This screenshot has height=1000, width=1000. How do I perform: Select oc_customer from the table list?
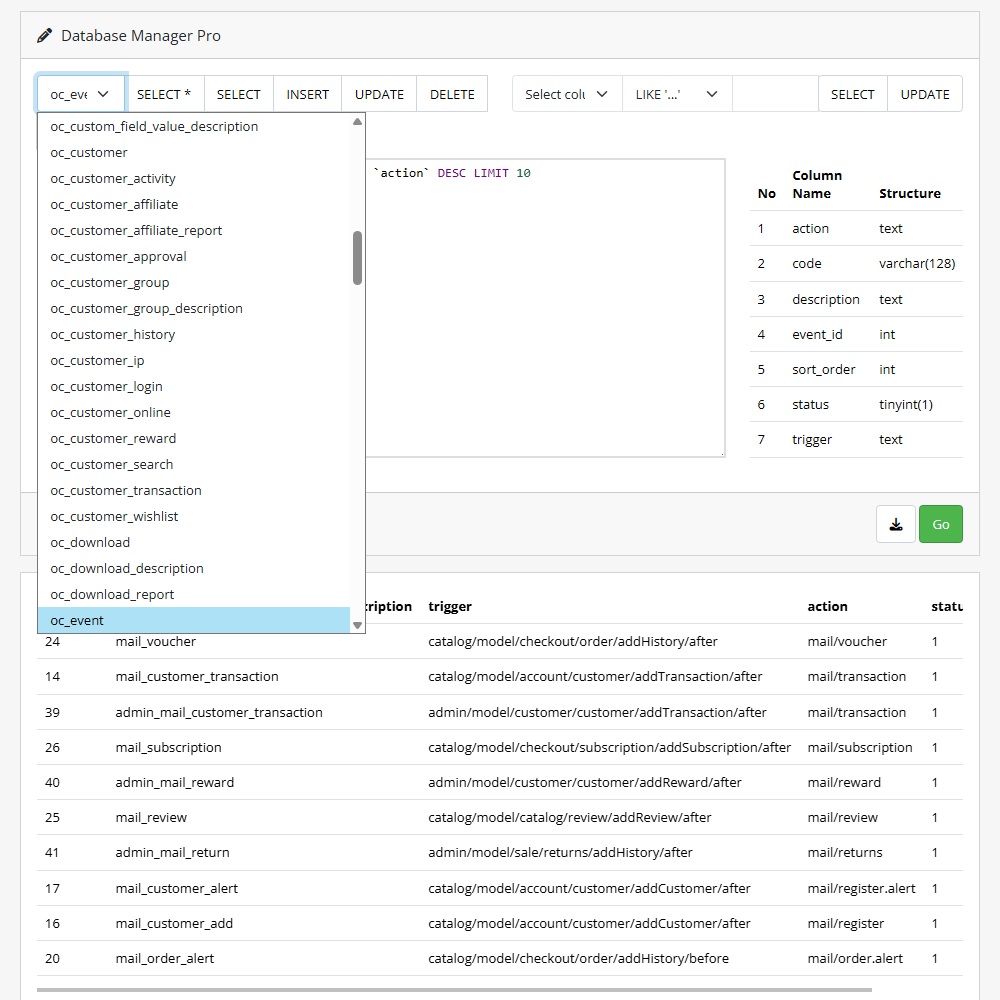pos(90,152)
